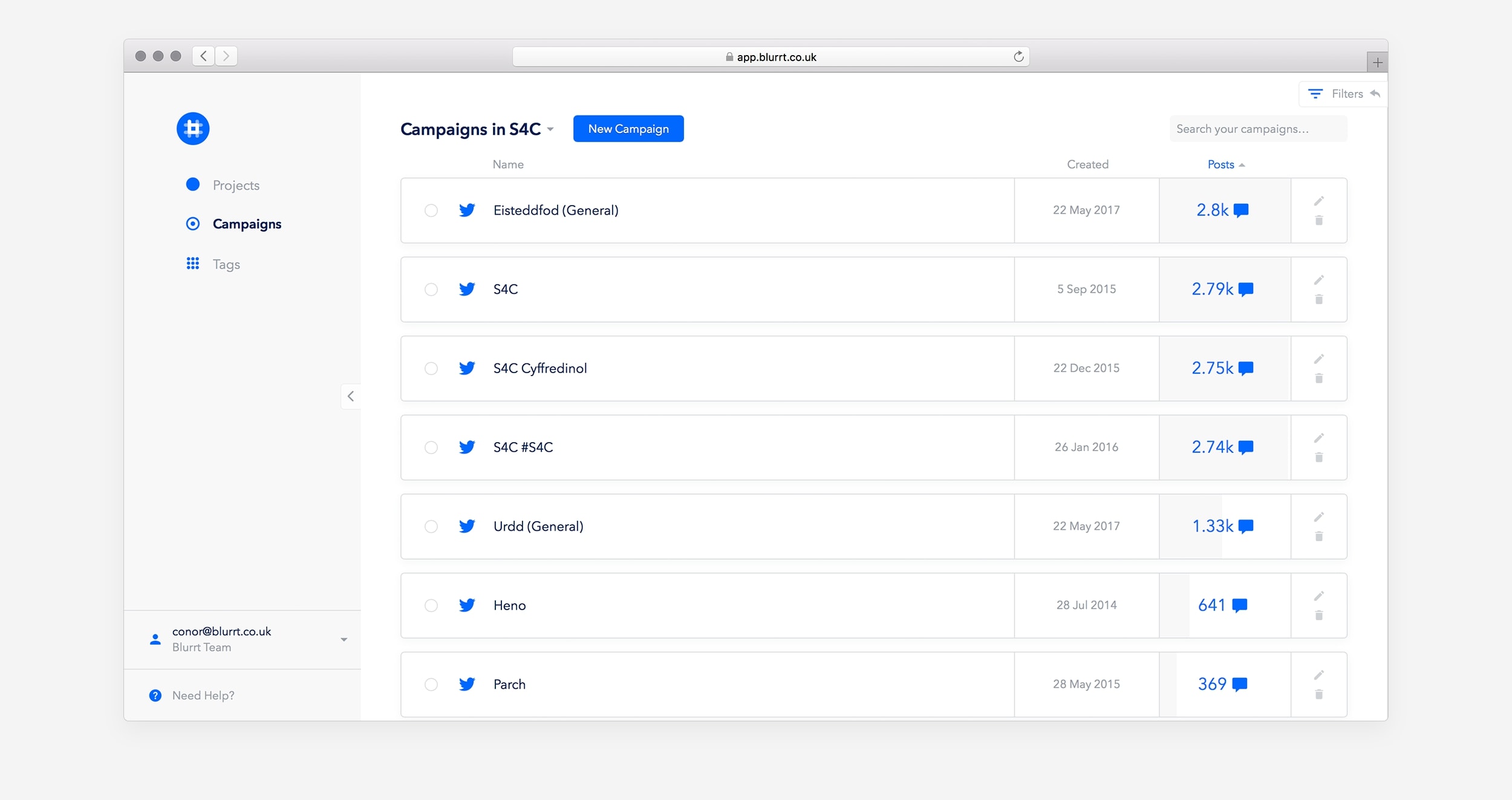Image resolution: width=1512 pixels, height=800 pixels.
Task: Select the S4C Cyffredinol radio button
Action: coord(431,368)
